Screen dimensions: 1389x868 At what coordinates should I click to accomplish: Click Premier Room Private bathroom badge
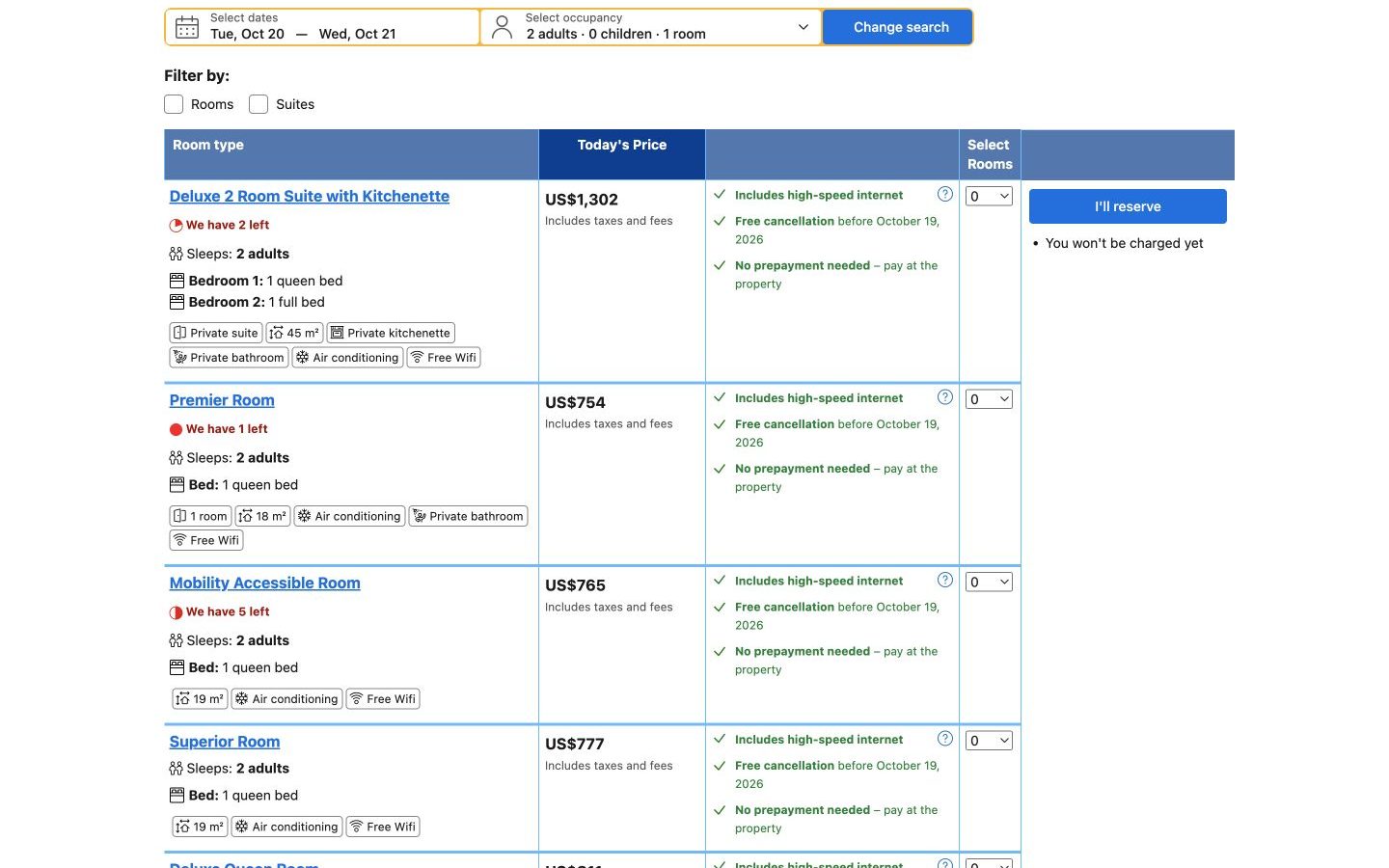(468, 516)
